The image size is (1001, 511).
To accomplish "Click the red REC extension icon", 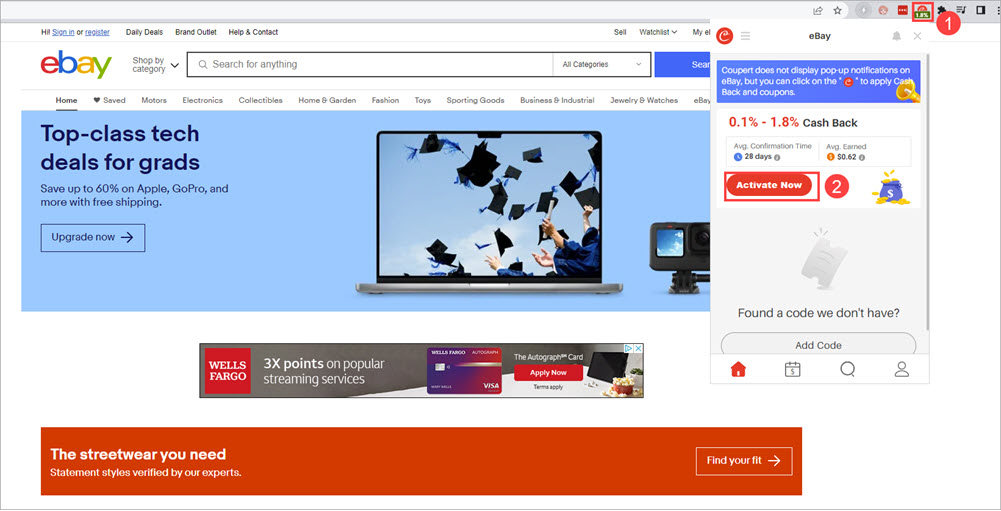I will (903, 10).
